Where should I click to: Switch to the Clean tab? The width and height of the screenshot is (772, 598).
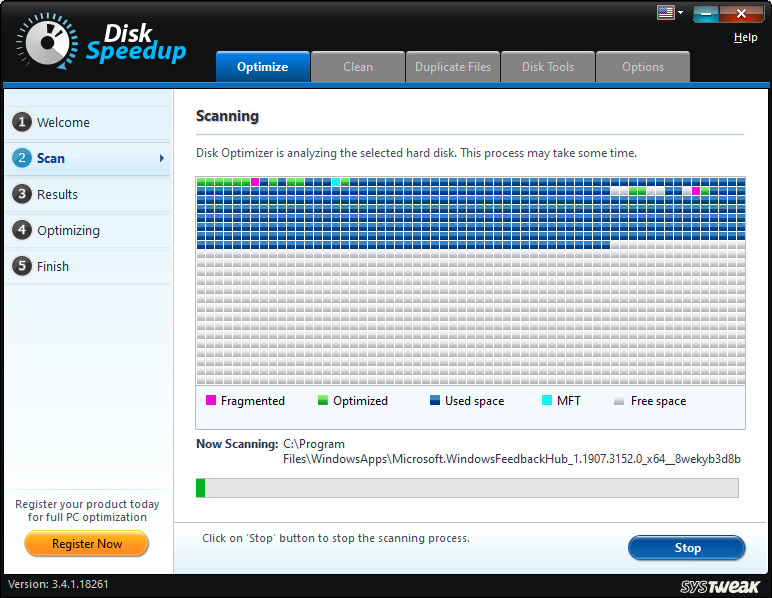point(358,67)
